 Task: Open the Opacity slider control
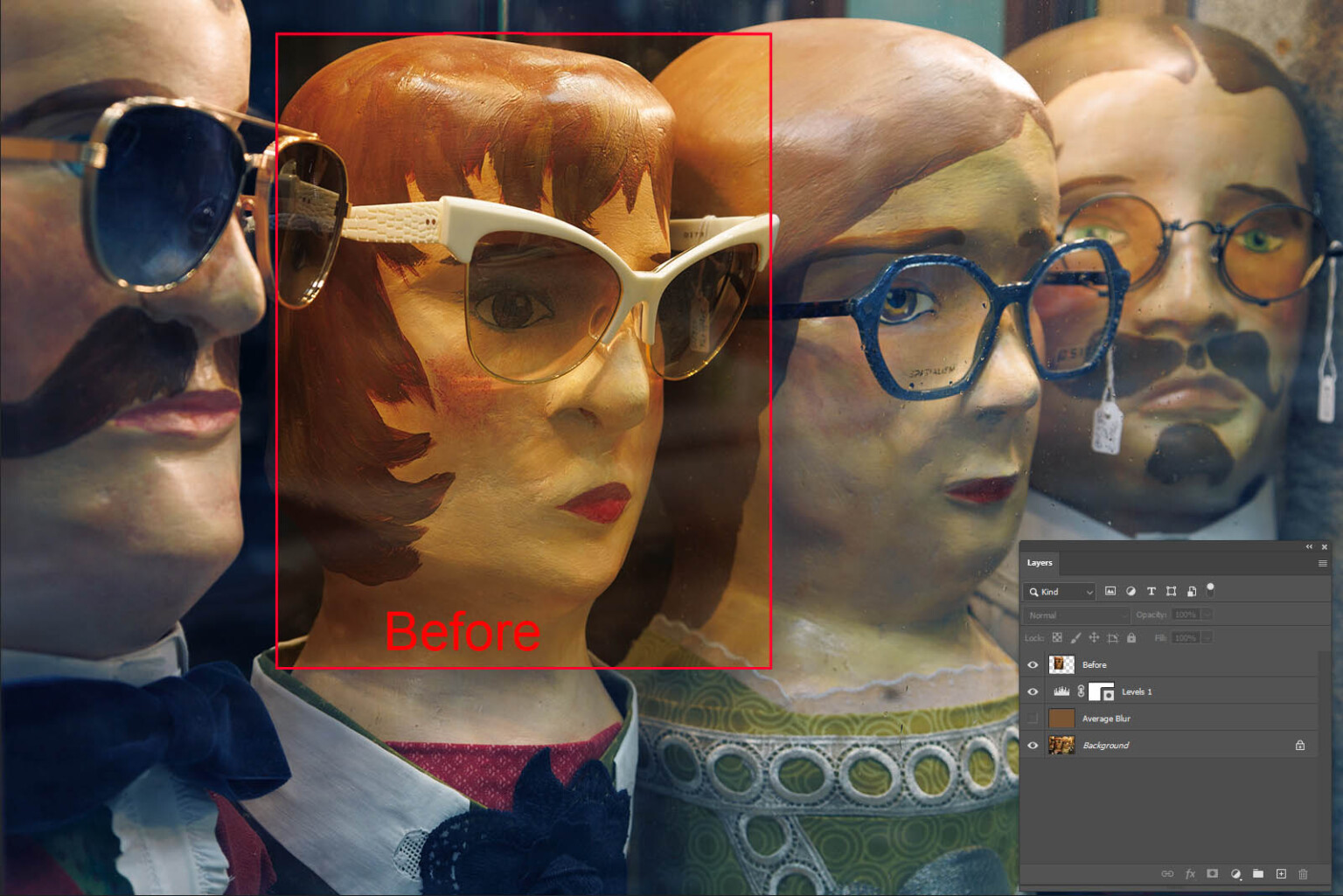[x=1207, y=615]
